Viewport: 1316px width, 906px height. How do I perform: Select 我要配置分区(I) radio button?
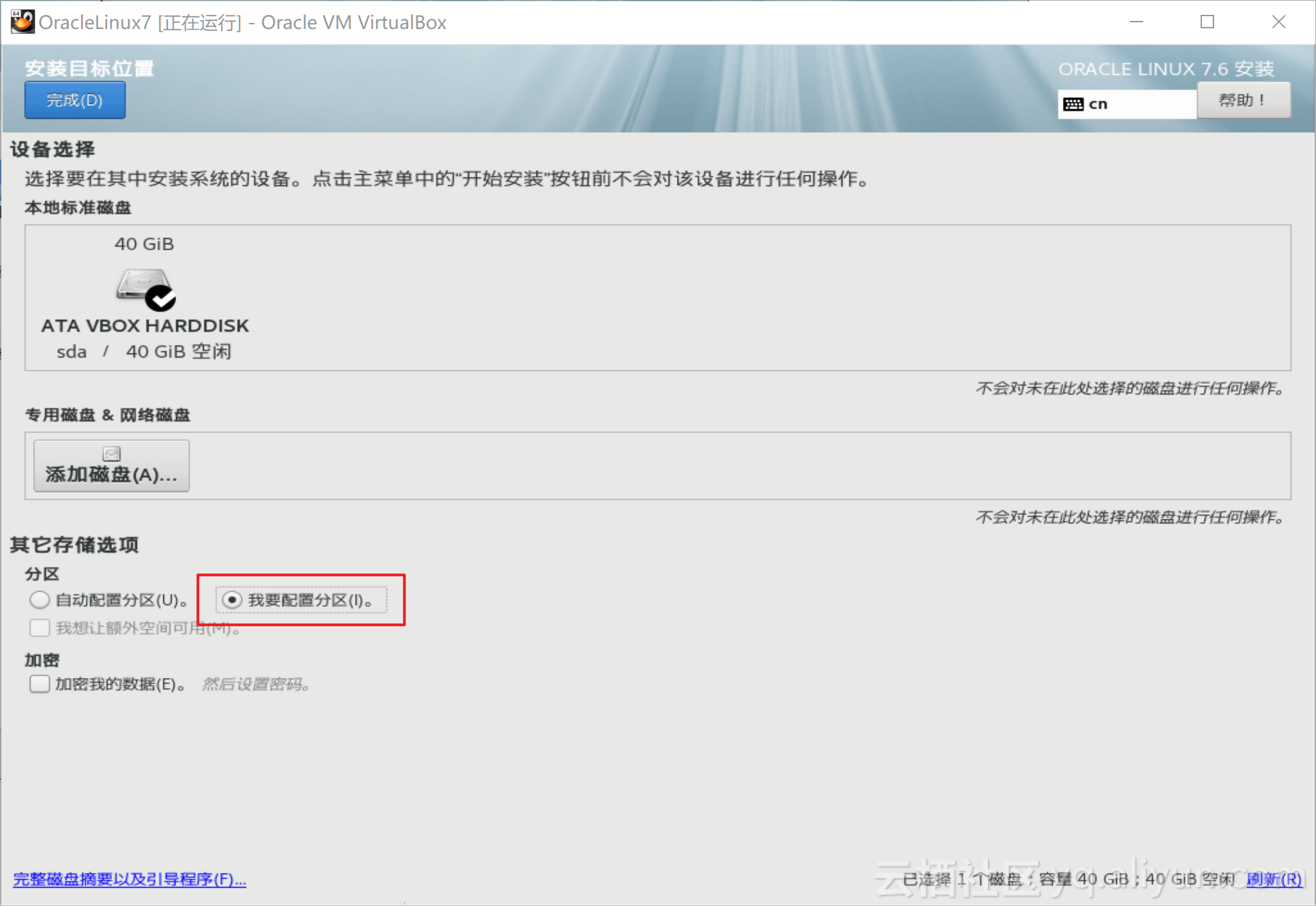click(x=232, y=600)
